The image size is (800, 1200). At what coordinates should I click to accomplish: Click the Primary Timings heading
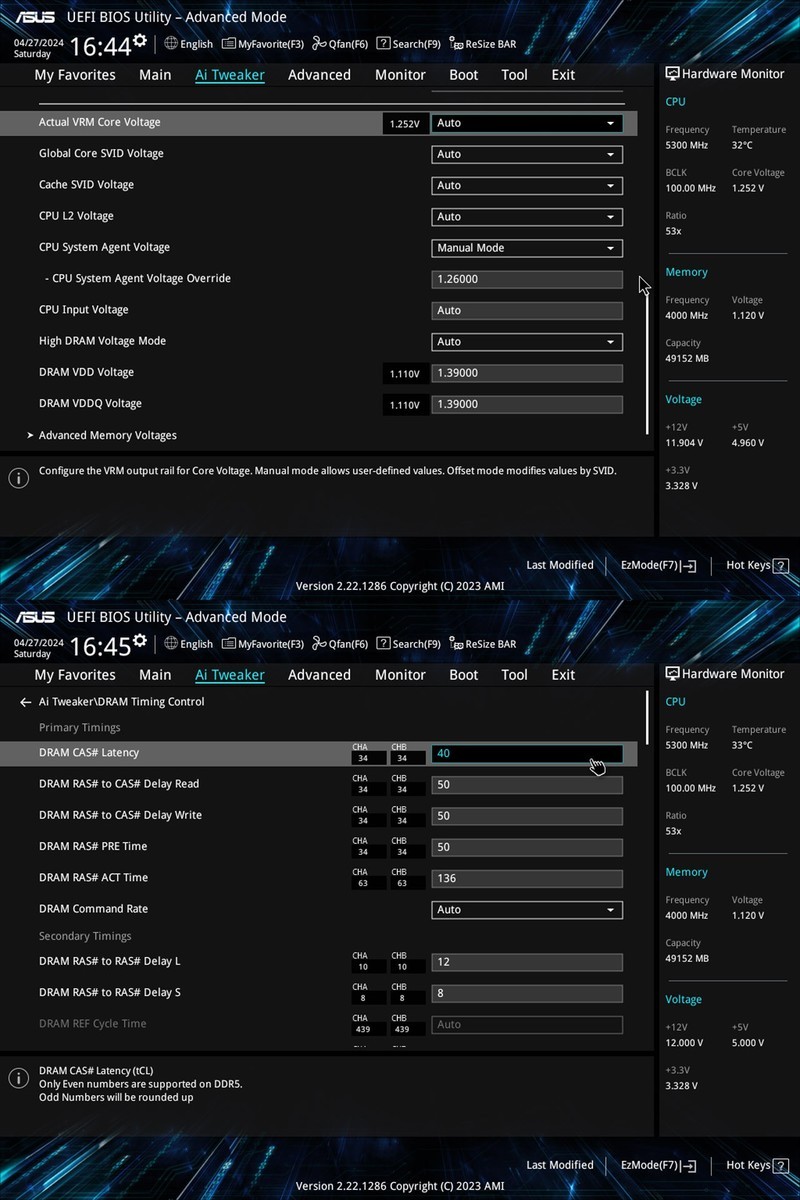(x=79, y=728)
